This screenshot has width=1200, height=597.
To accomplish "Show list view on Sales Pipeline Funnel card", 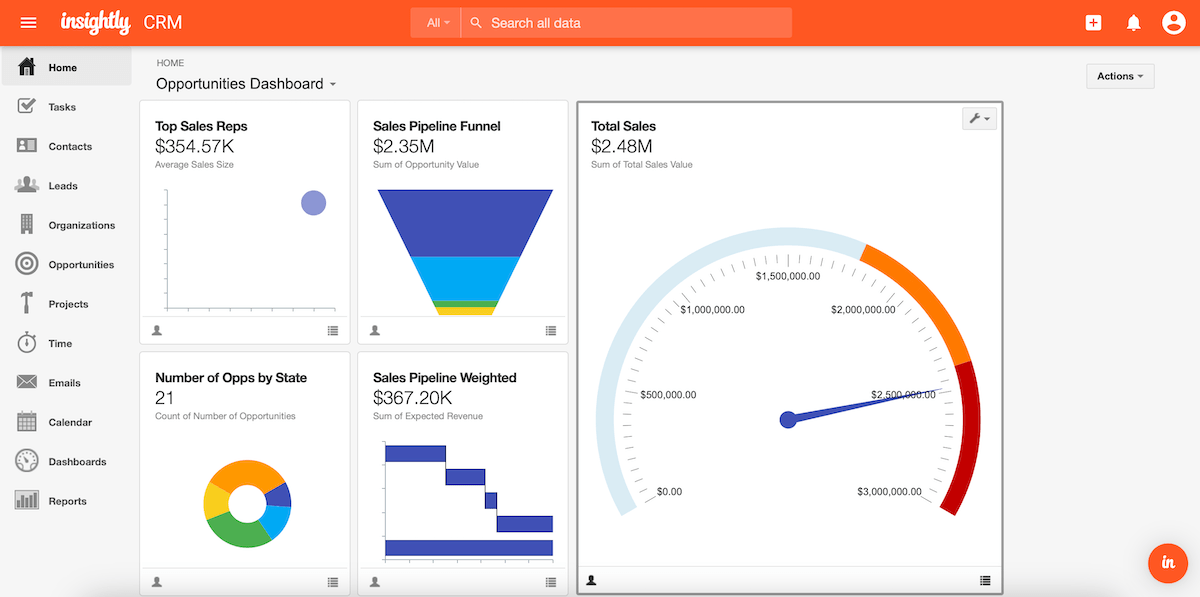I will (x=551, y=330).
